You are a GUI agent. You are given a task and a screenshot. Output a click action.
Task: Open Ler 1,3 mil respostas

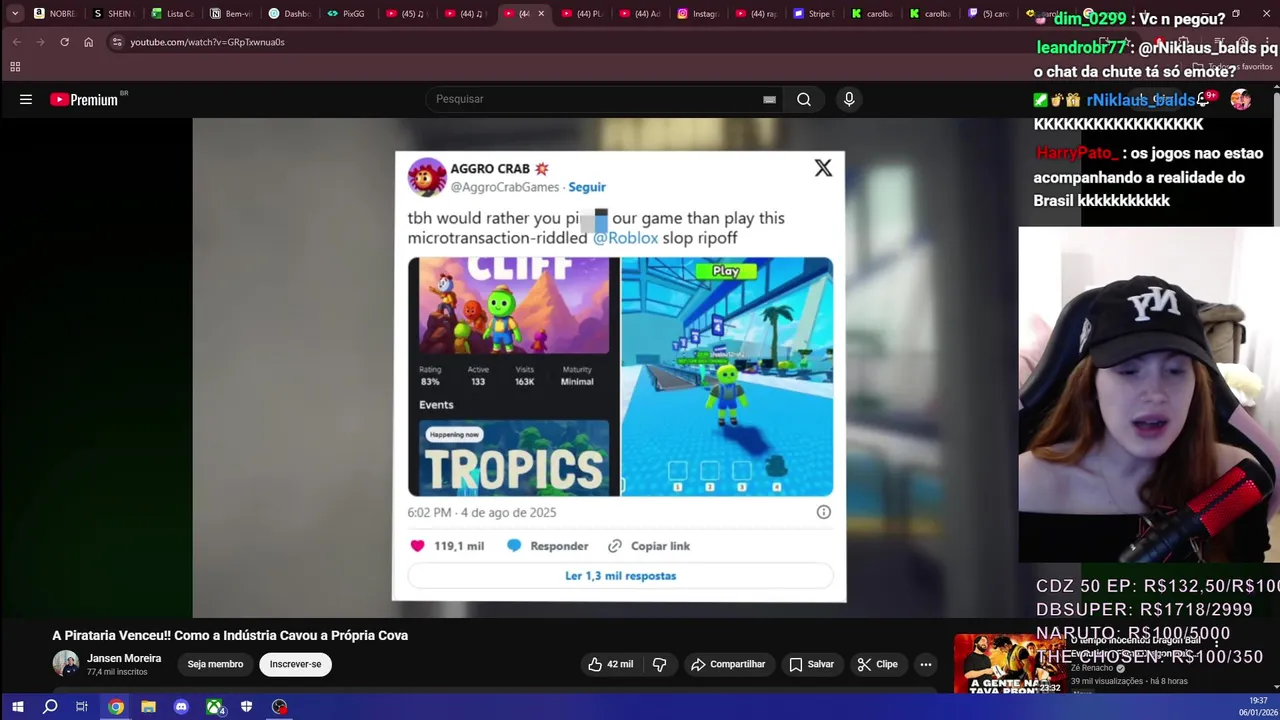[620, 576]
